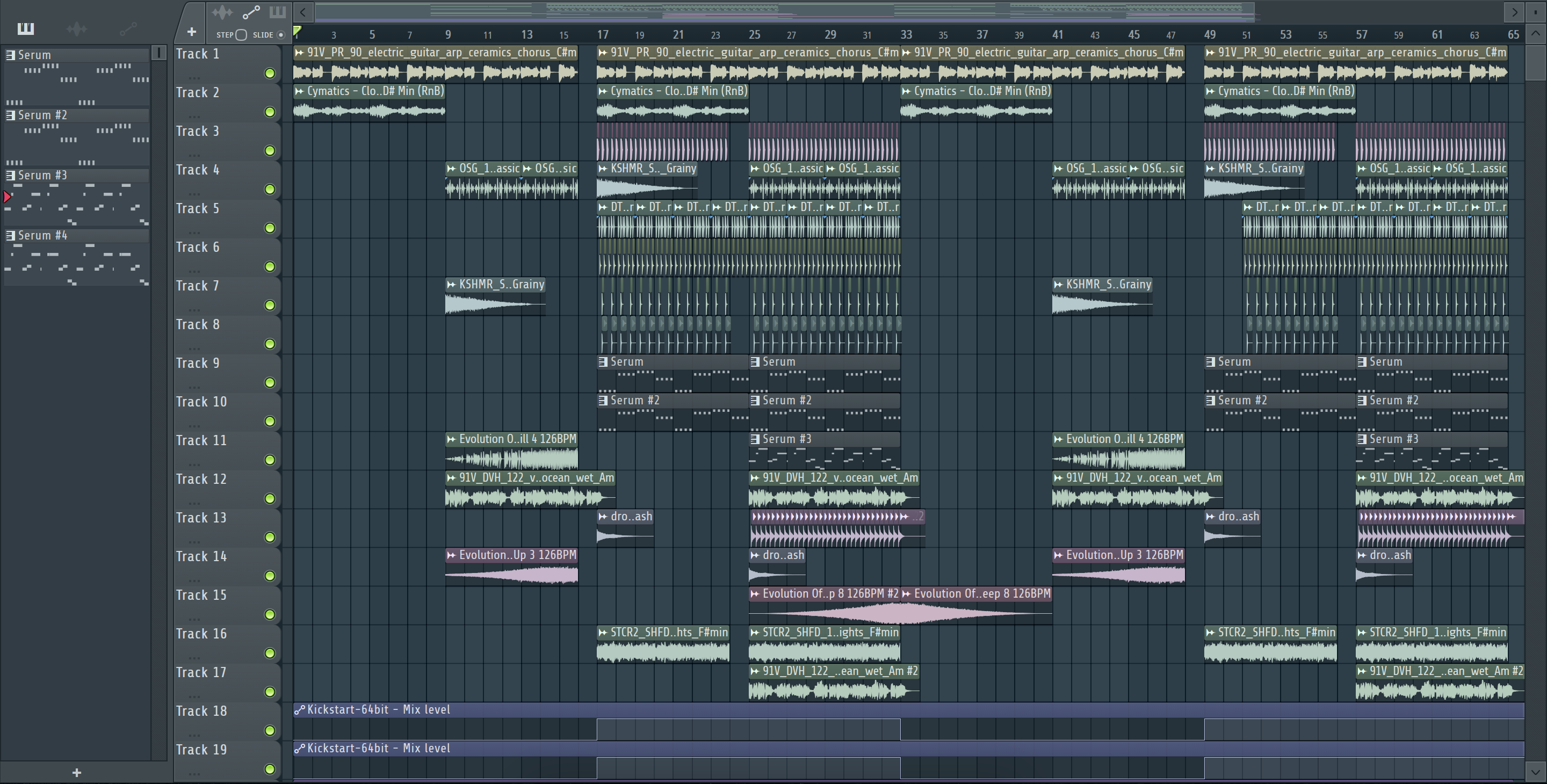The height and width of the screenshot is (784, 1547).
Task: Select the Track 6 header
Action: (x=227, y=258)
